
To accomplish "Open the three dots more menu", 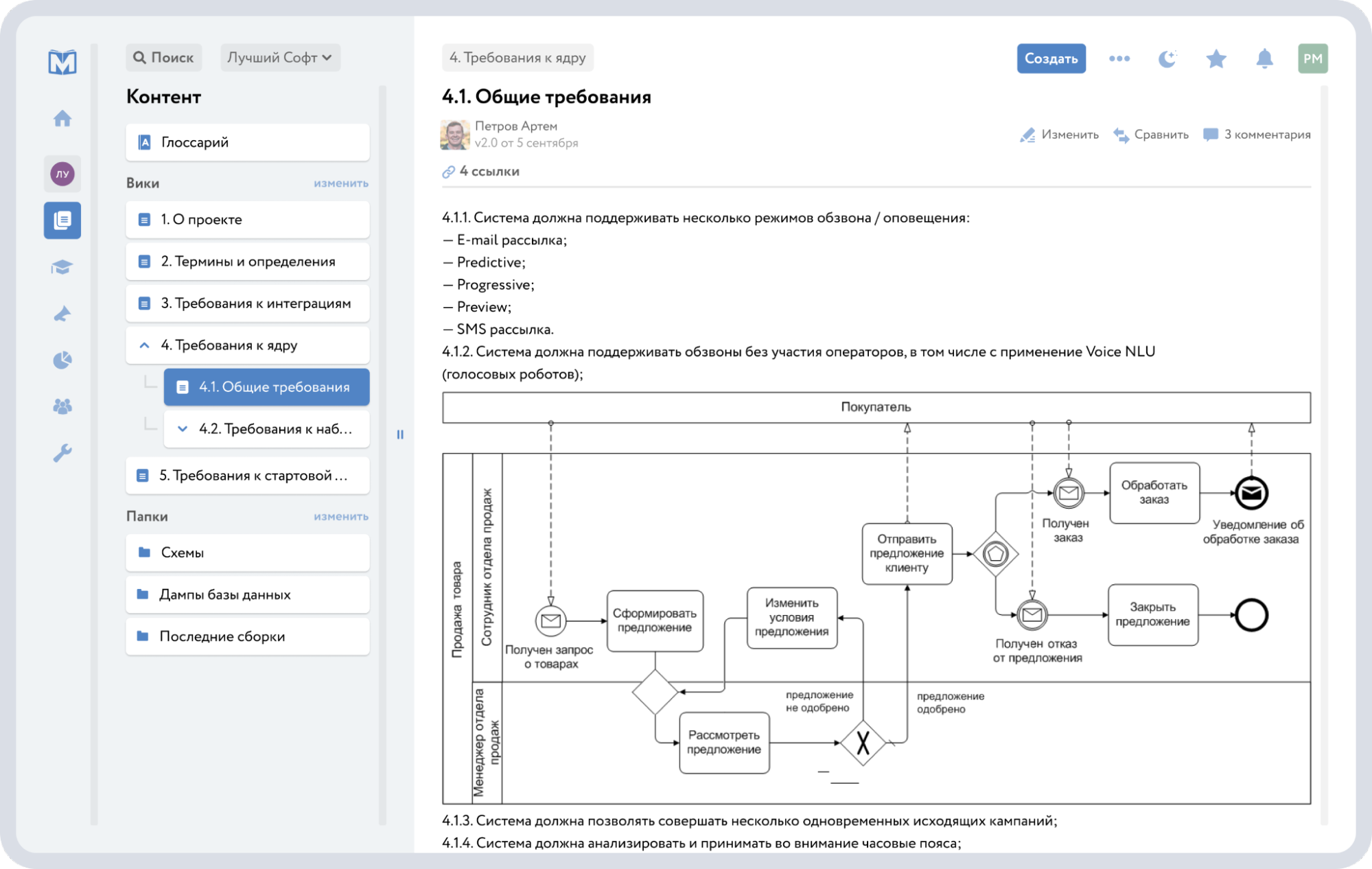I will [1119, 59].
